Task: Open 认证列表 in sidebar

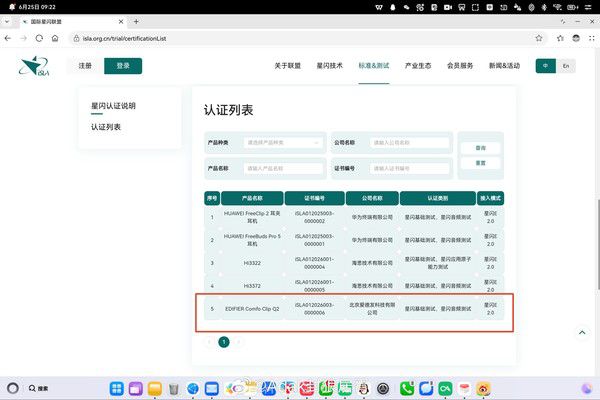Action: click(106, 127)
